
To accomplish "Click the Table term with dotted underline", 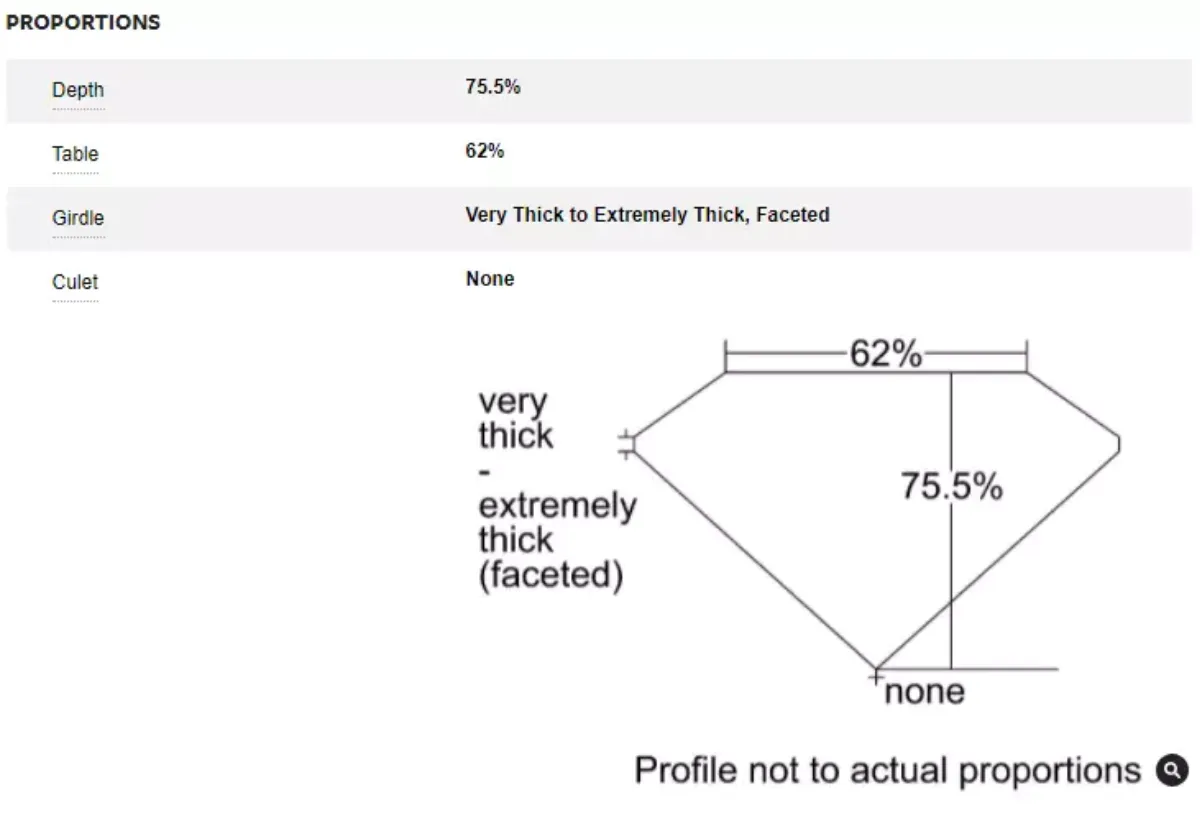I will click(x=75, y=154).
